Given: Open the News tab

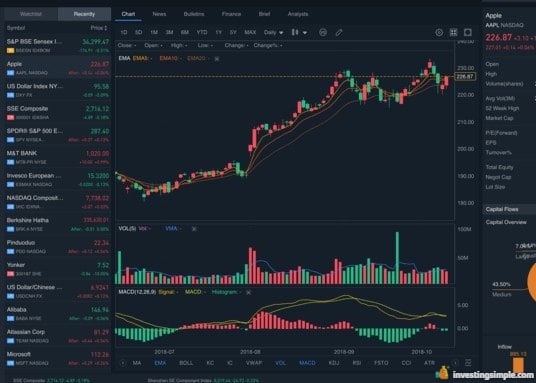Looking at the screenshot, I should click(x=159, y=14).
